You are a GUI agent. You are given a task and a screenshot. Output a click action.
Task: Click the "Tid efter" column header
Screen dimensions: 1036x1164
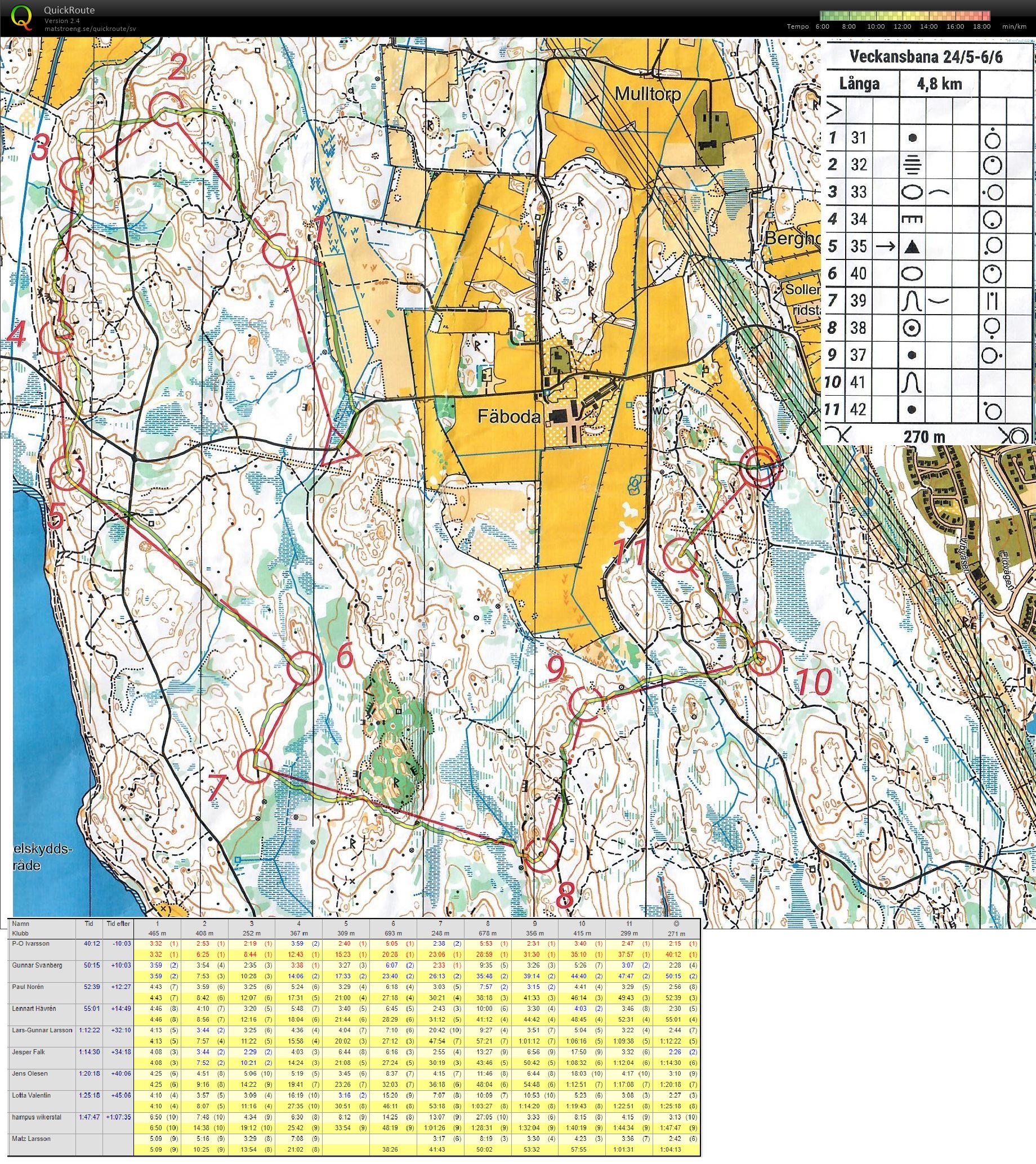[118, 924]
